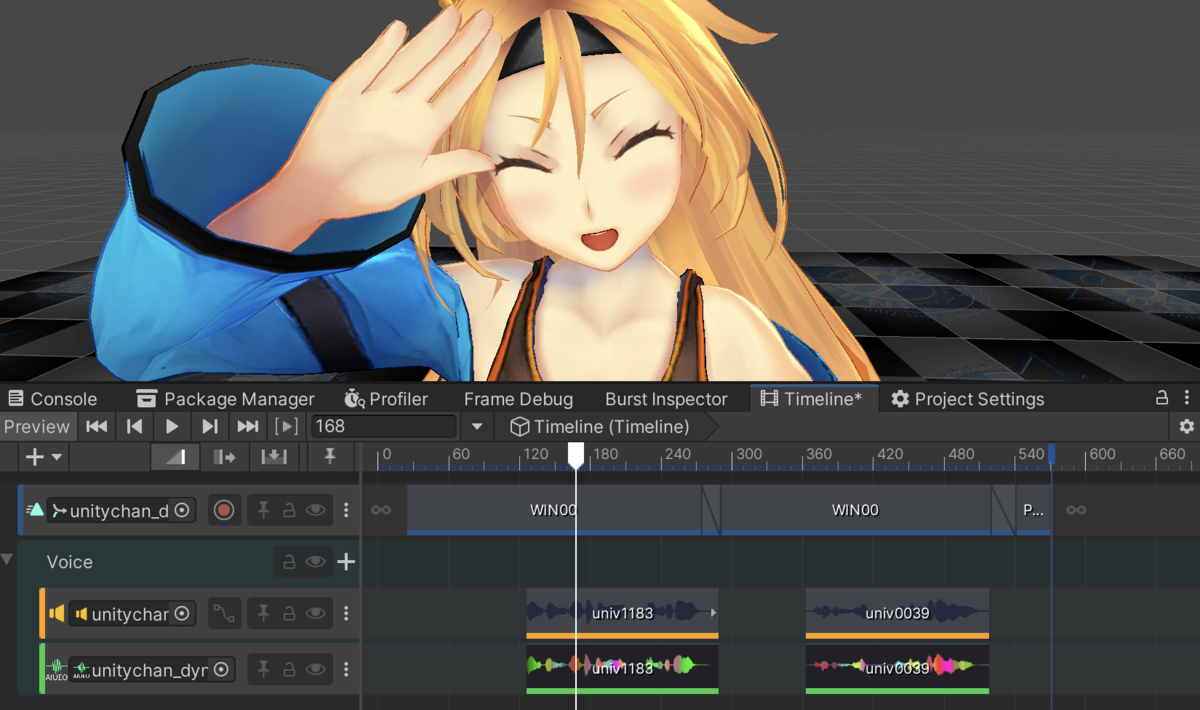This screenshot has height=710, width=1200.
Task: Select the P... animation clip
Action: 1033,510
